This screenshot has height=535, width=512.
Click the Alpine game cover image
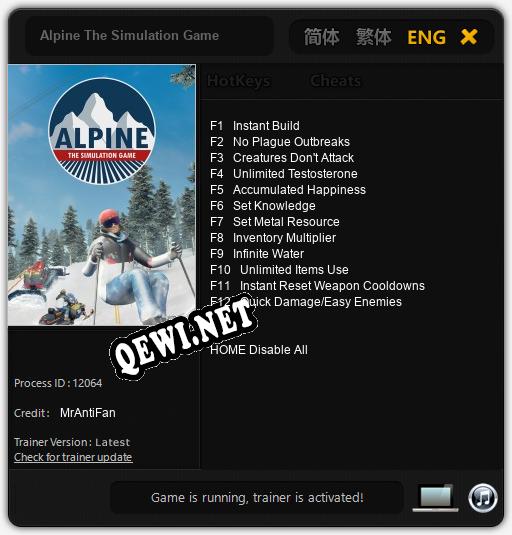(102, 195)
